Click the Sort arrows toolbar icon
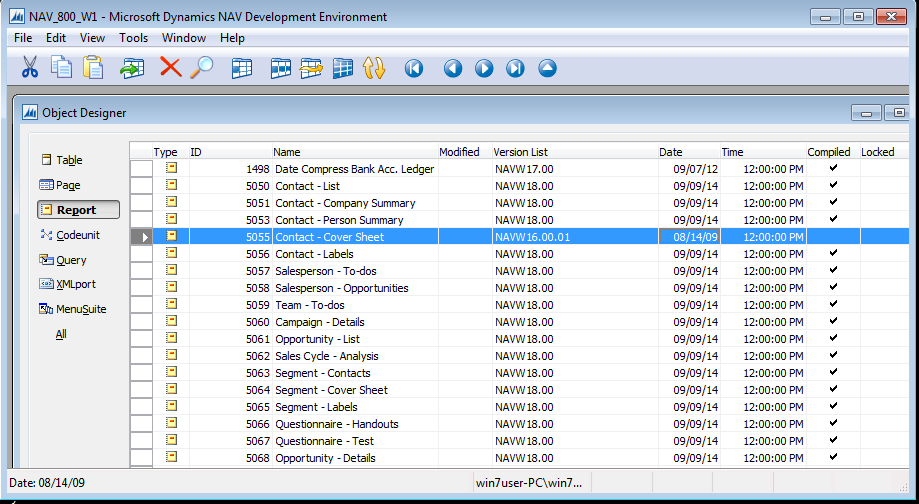Screen dimensions: 919x504 [374, 68]
